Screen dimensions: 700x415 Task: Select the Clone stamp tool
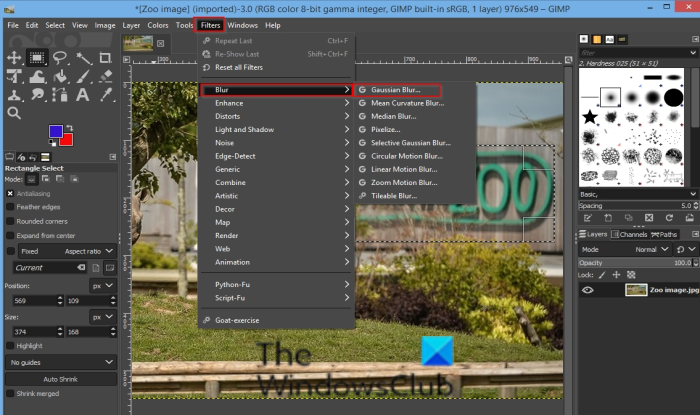(14, 95)
